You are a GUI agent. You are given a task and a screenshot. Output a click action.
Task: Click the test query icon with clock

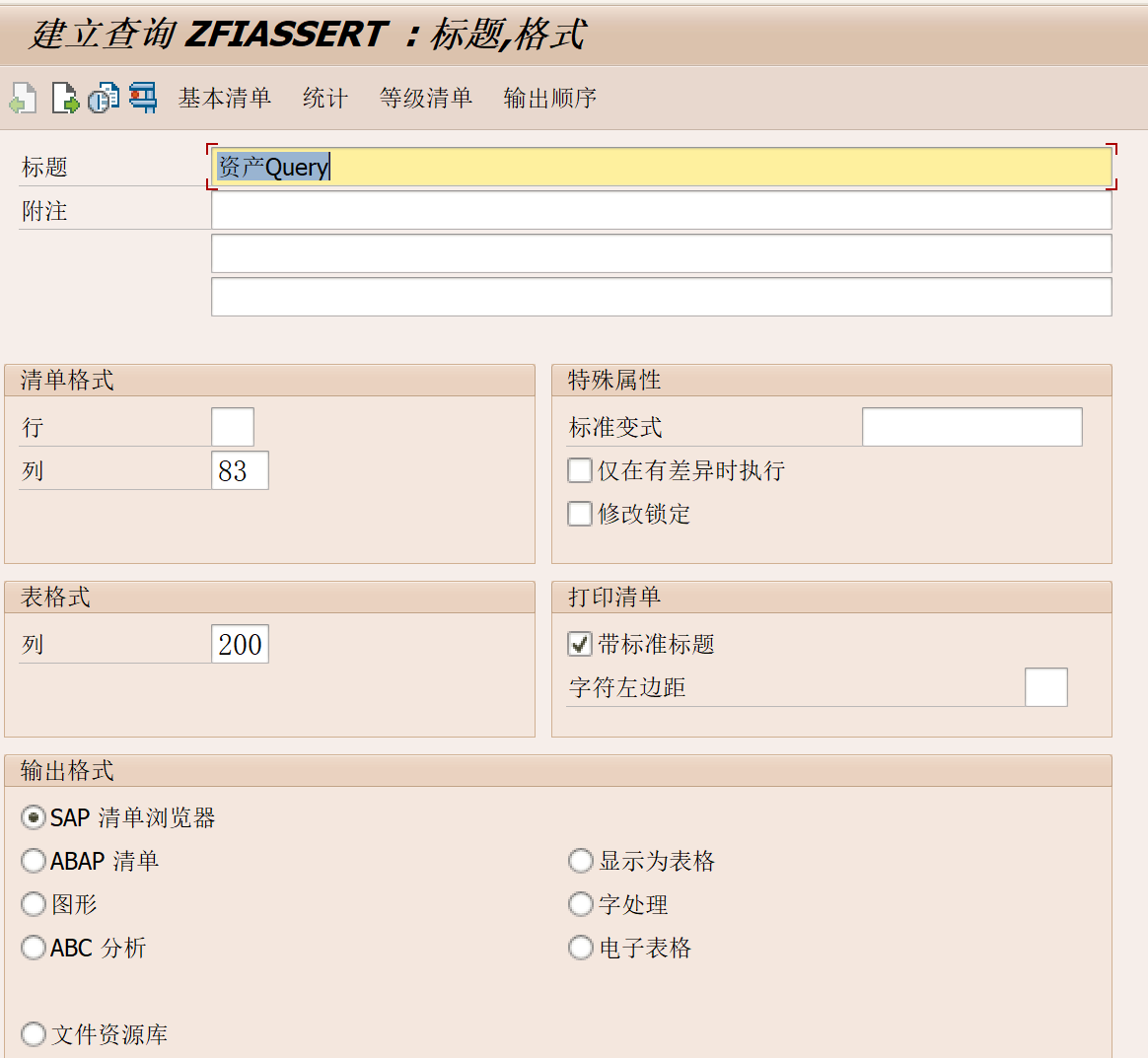(x=102, y=98)
